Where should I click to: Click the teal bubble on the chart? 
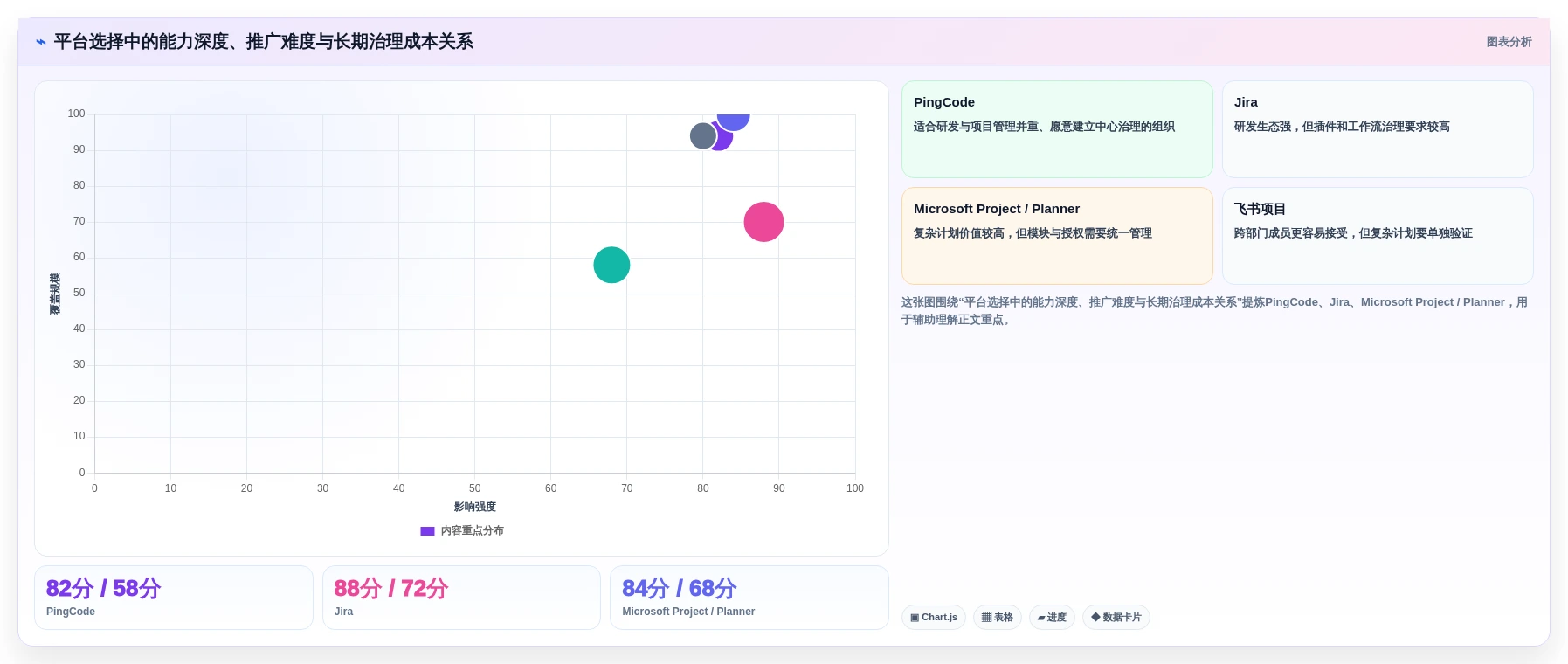point(611,265)
